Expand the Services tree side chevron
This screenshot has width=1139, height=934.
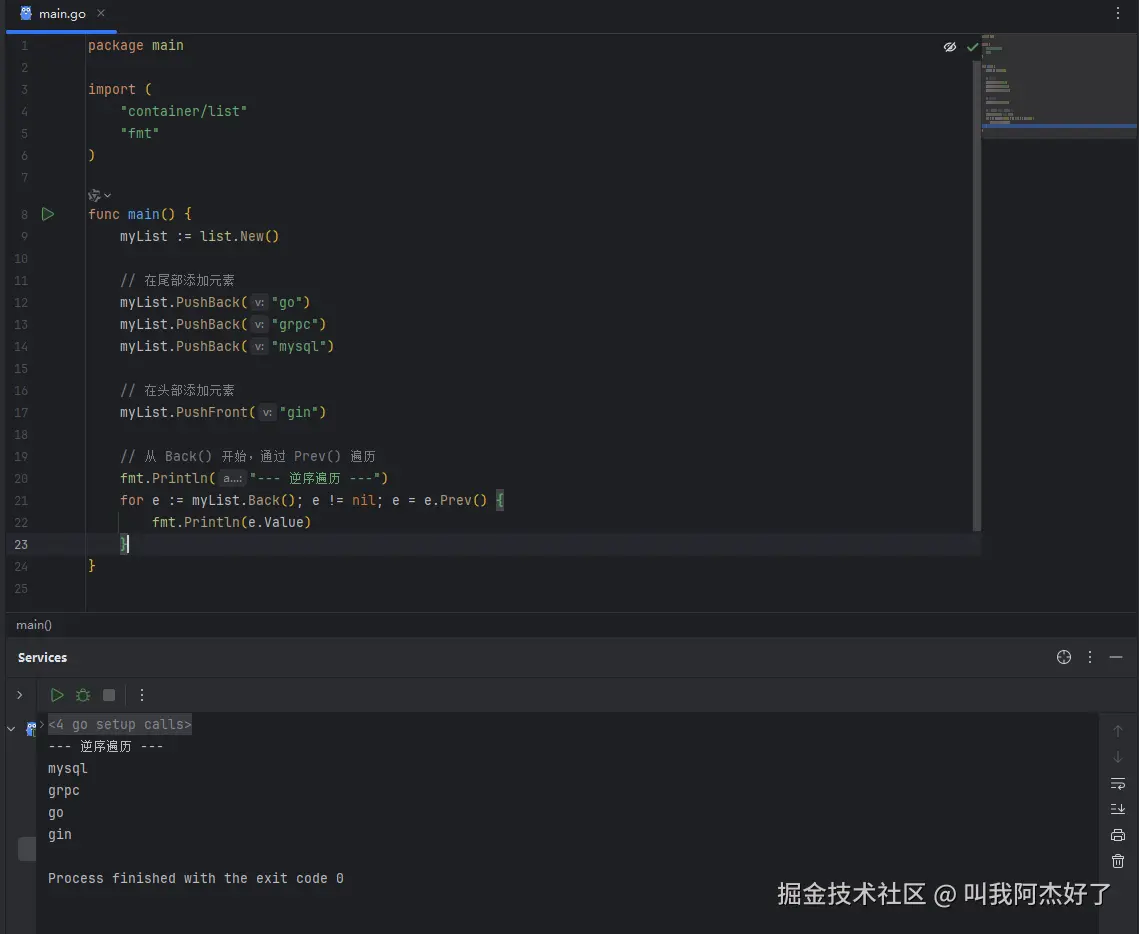pos(20,695)
